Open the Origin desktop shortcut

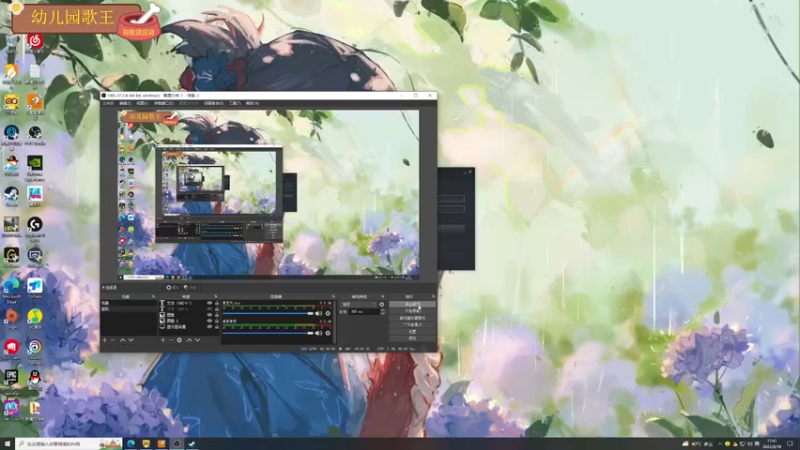[11, 318]
